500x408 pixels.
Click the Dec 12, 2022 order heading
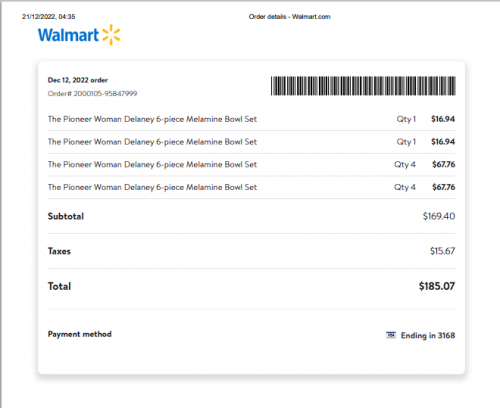point(78,80)
